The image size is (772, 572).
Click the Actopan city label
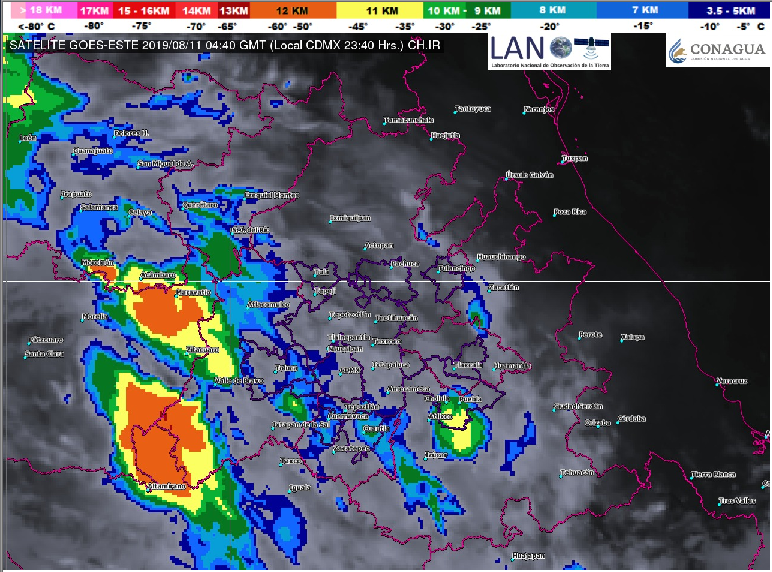point(379,245)
